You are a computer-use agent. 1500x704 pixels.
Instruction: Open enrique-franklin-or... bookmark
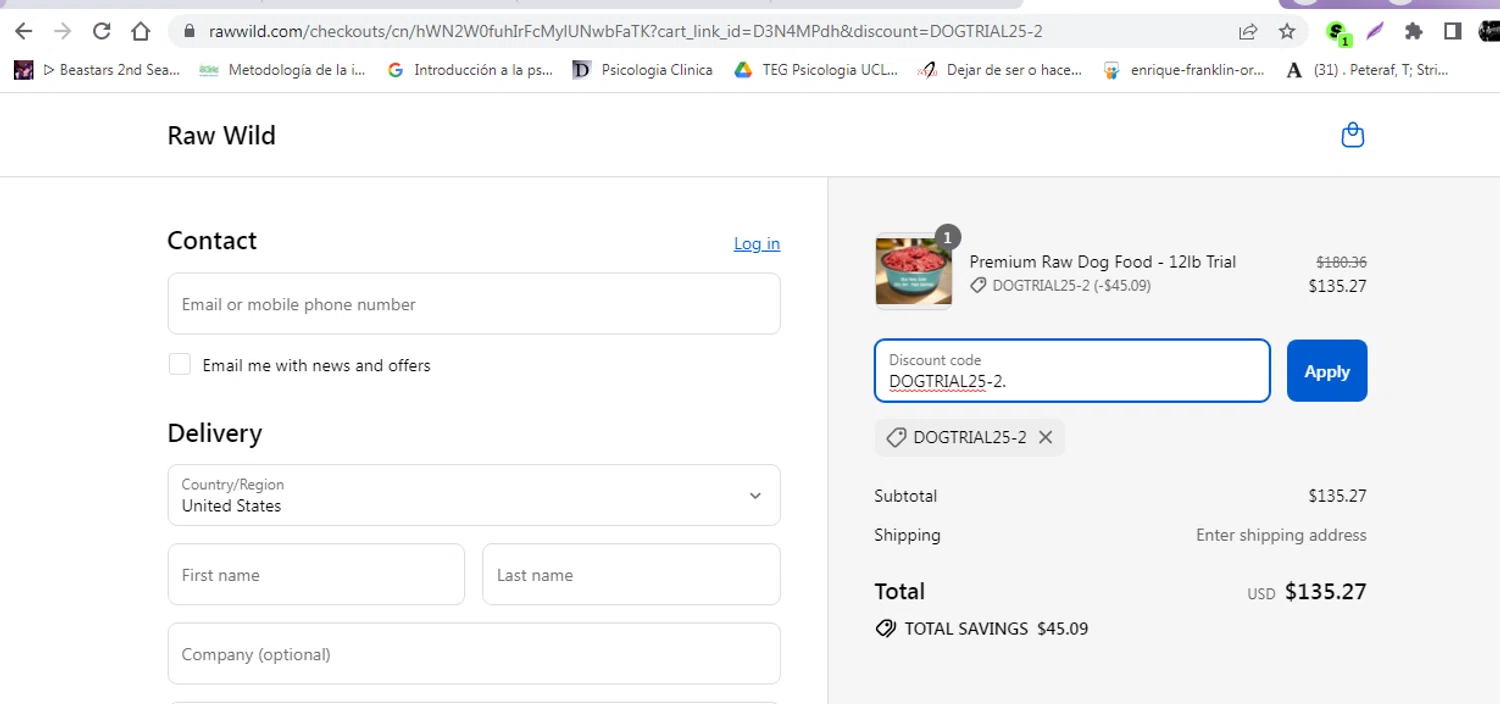coord(1183,70)
